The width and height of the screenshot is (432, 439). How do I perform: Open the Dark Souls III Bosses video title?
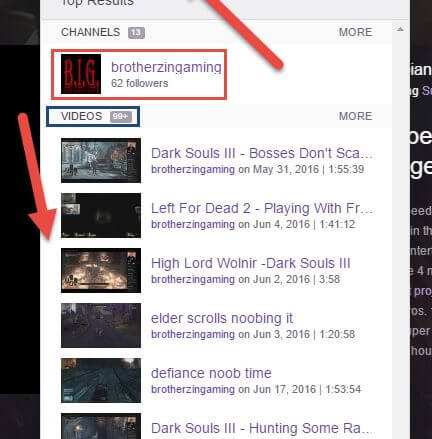coord(262,153)
